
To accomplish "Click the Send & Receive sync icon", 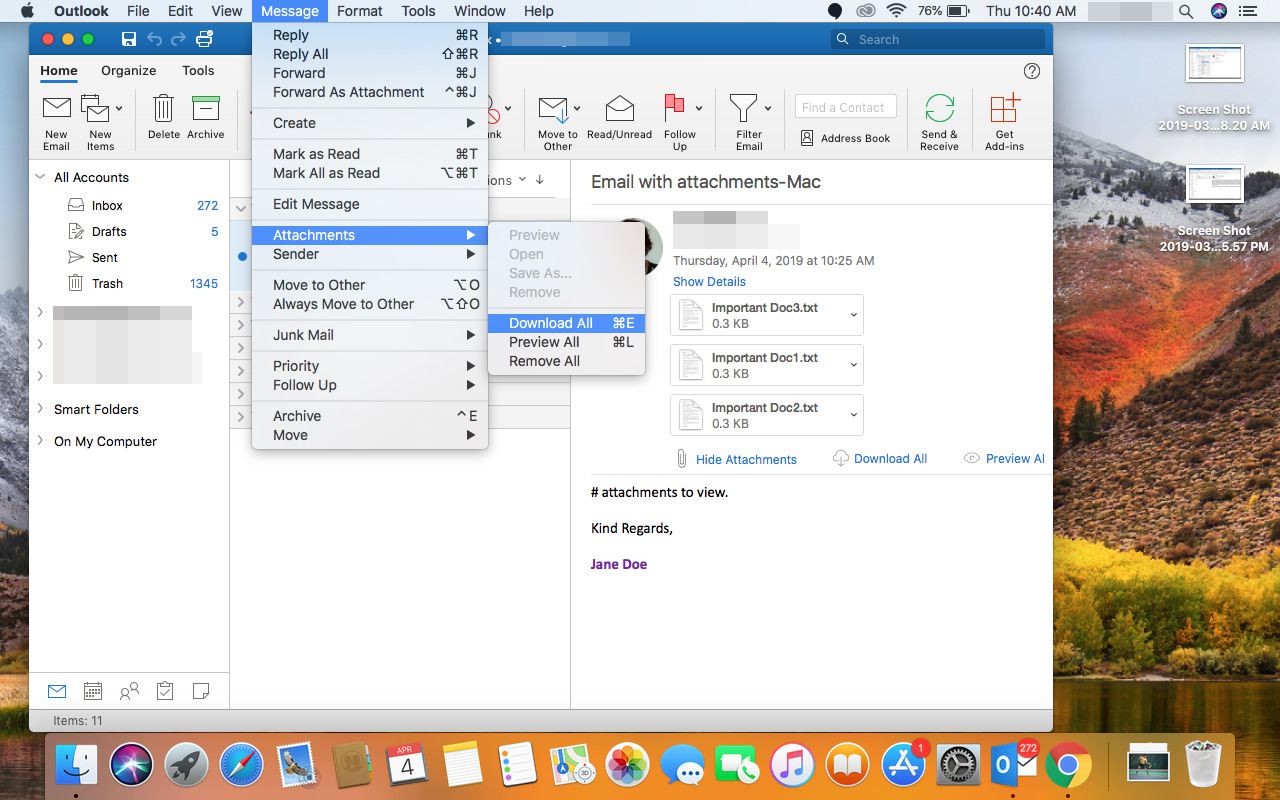I will [939, 109].
